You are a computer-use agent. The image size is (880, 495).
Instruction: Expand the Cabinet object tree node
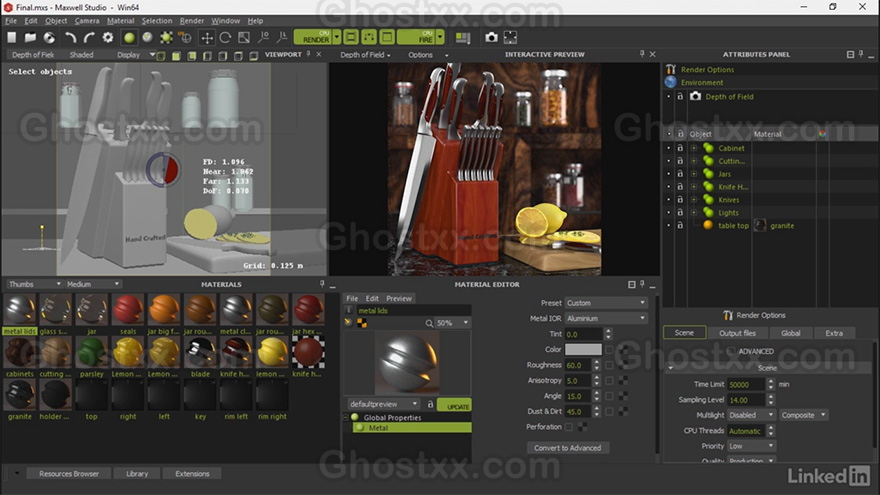(x=694, y=148)
